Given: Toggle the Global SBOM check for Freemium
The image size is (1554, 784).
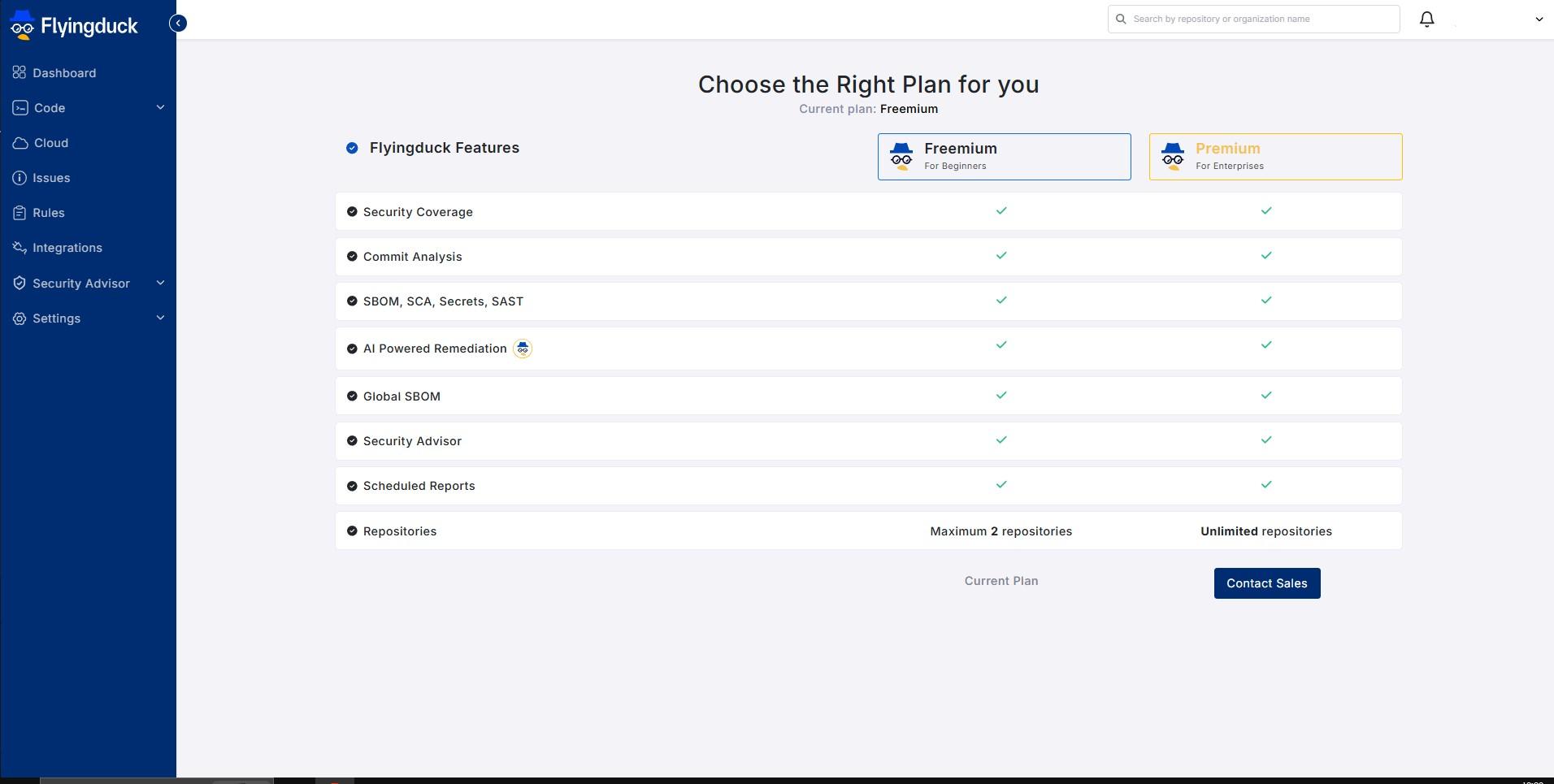Looking at the screenshot, I should (1001, 396).
